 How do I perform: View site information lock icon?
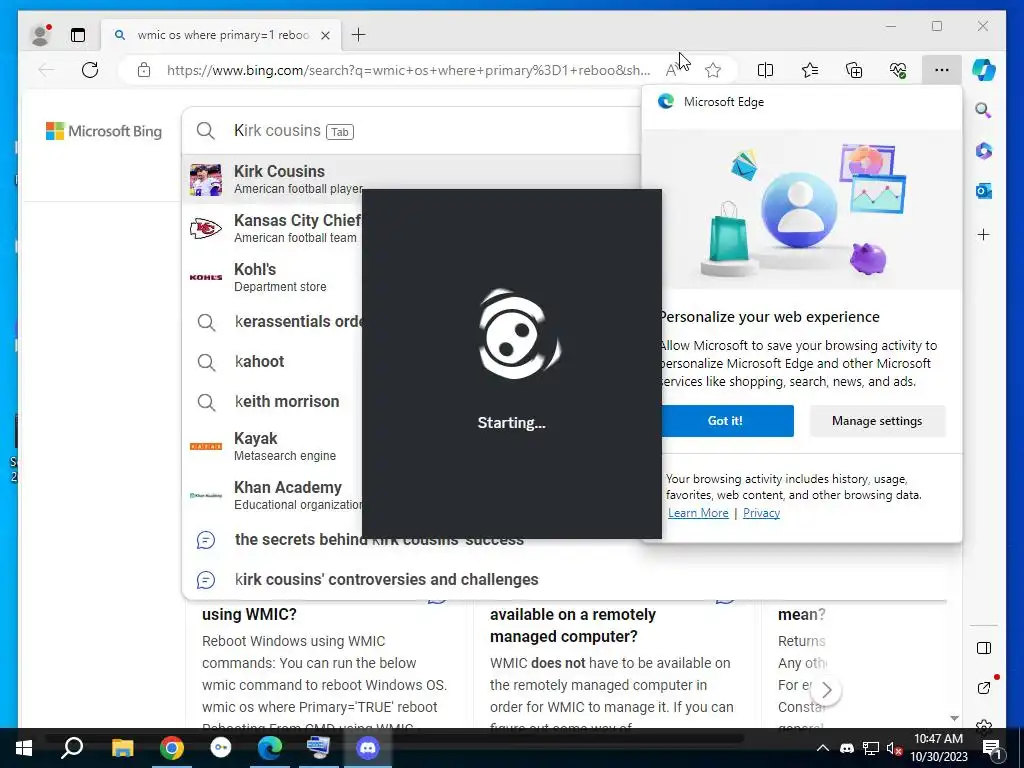coord(144,70)
